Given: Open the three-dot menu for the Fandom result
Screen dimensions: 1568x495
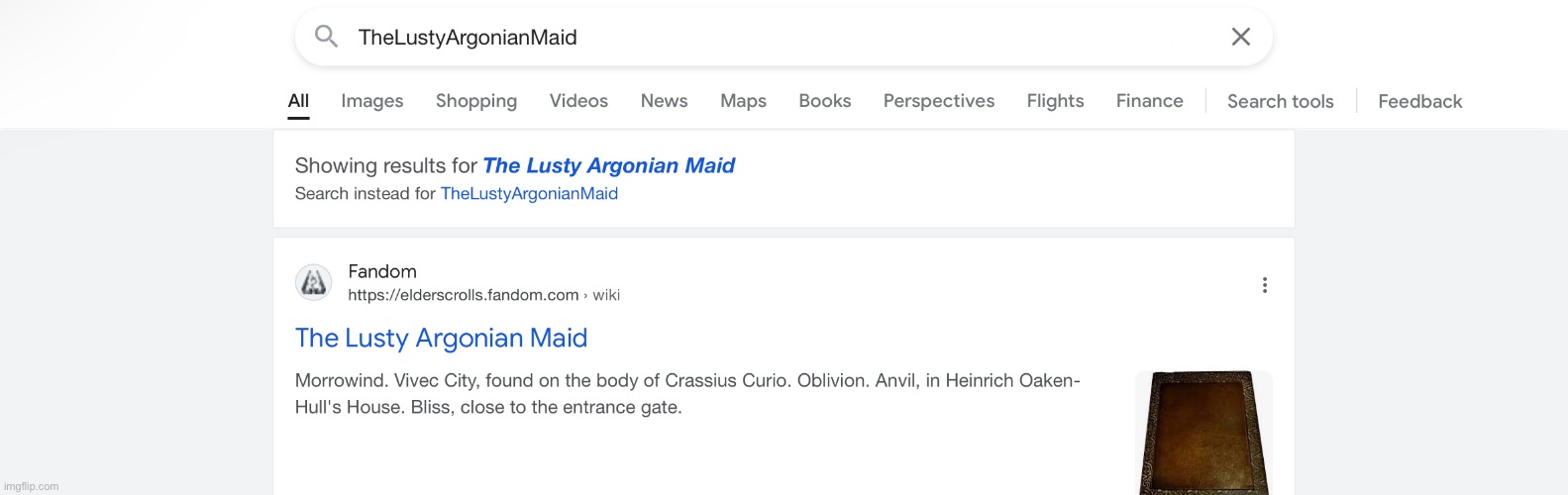Looking at the screenshot, I should tap(1264, 285).
